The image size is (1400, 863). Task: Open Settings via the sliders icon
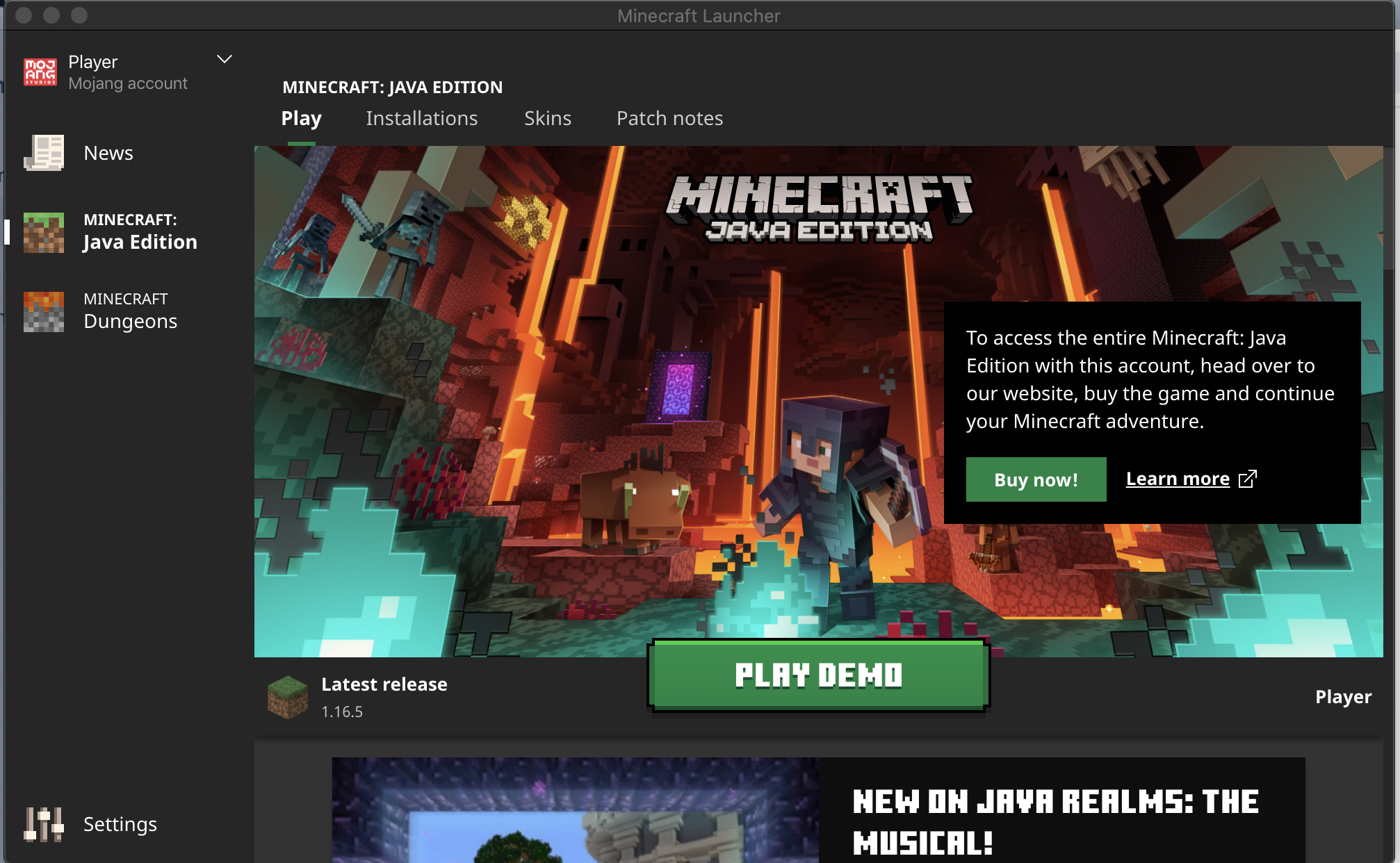[44, 824]
